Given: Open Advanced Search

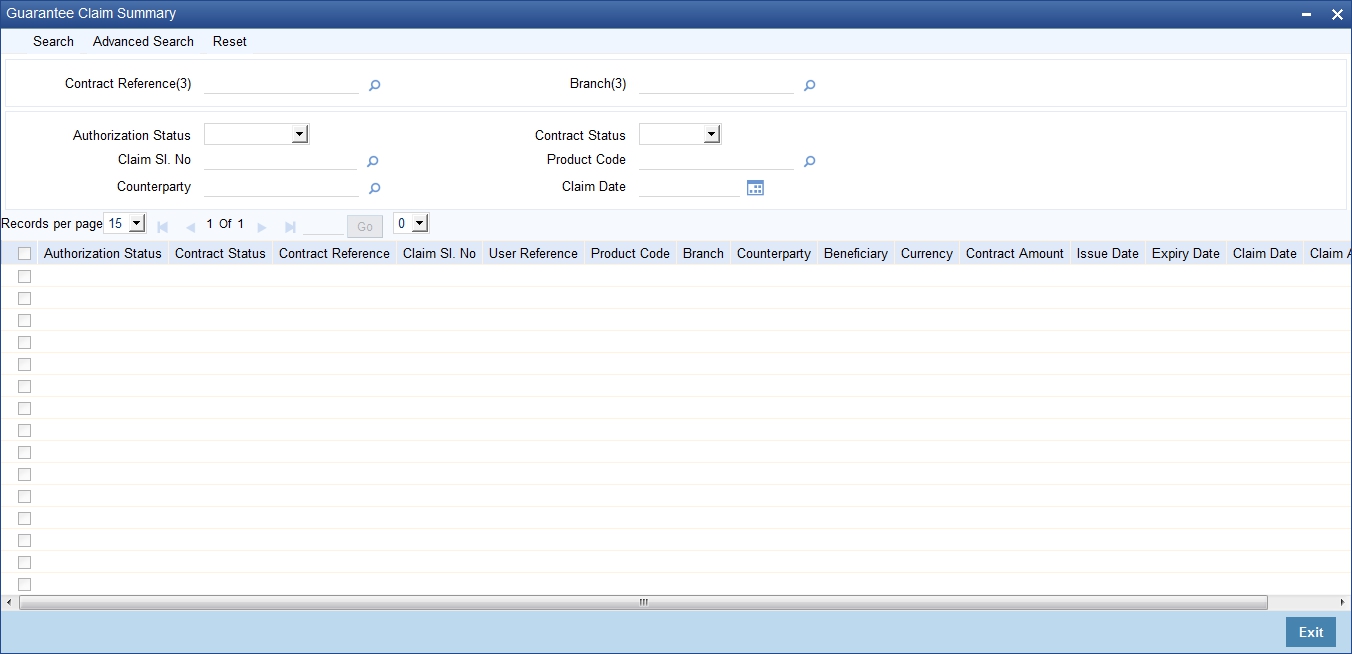Looking at the screenshot, I should [143, 41].
